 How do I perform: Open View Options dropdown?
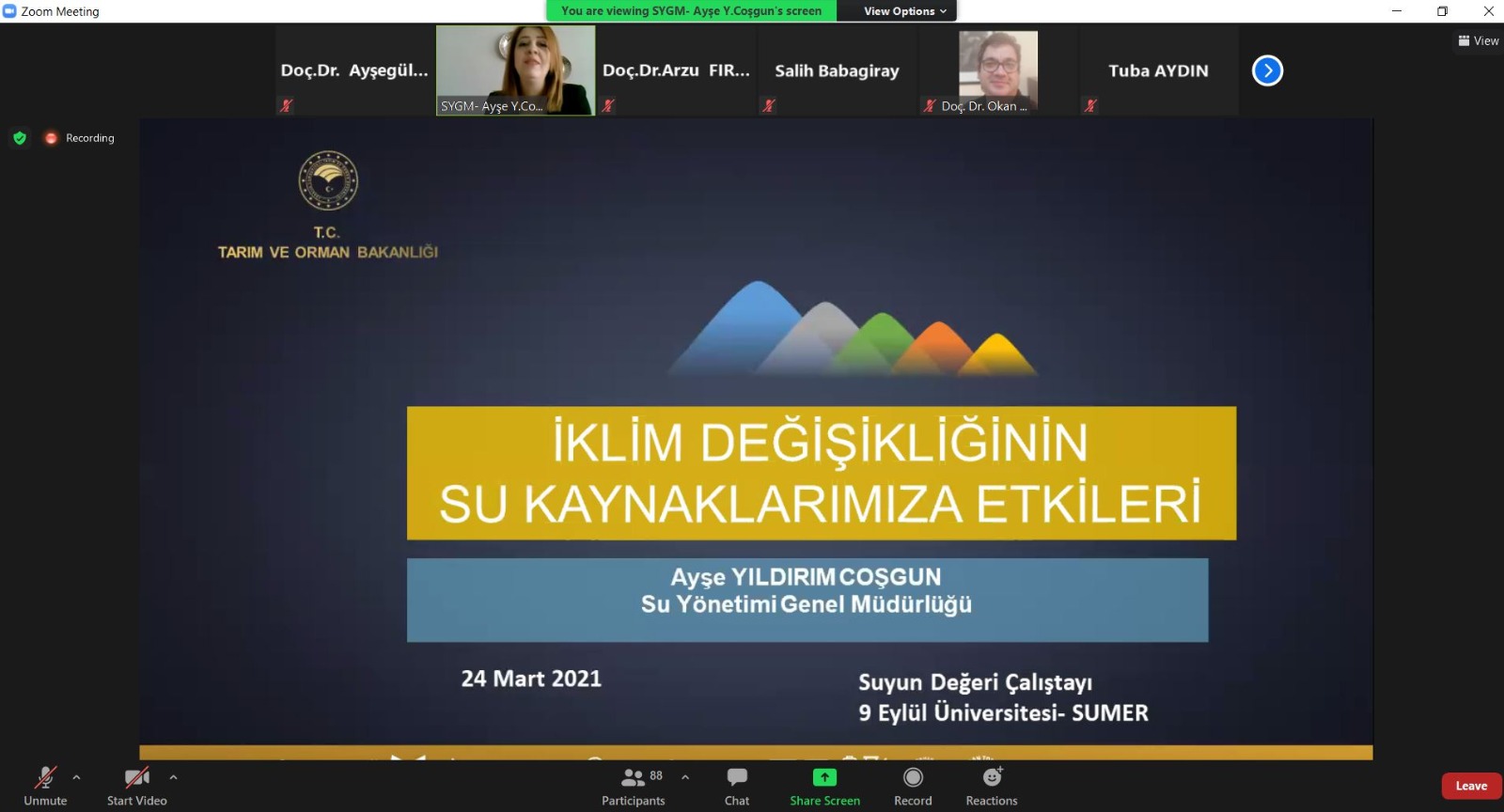(905, 11)
